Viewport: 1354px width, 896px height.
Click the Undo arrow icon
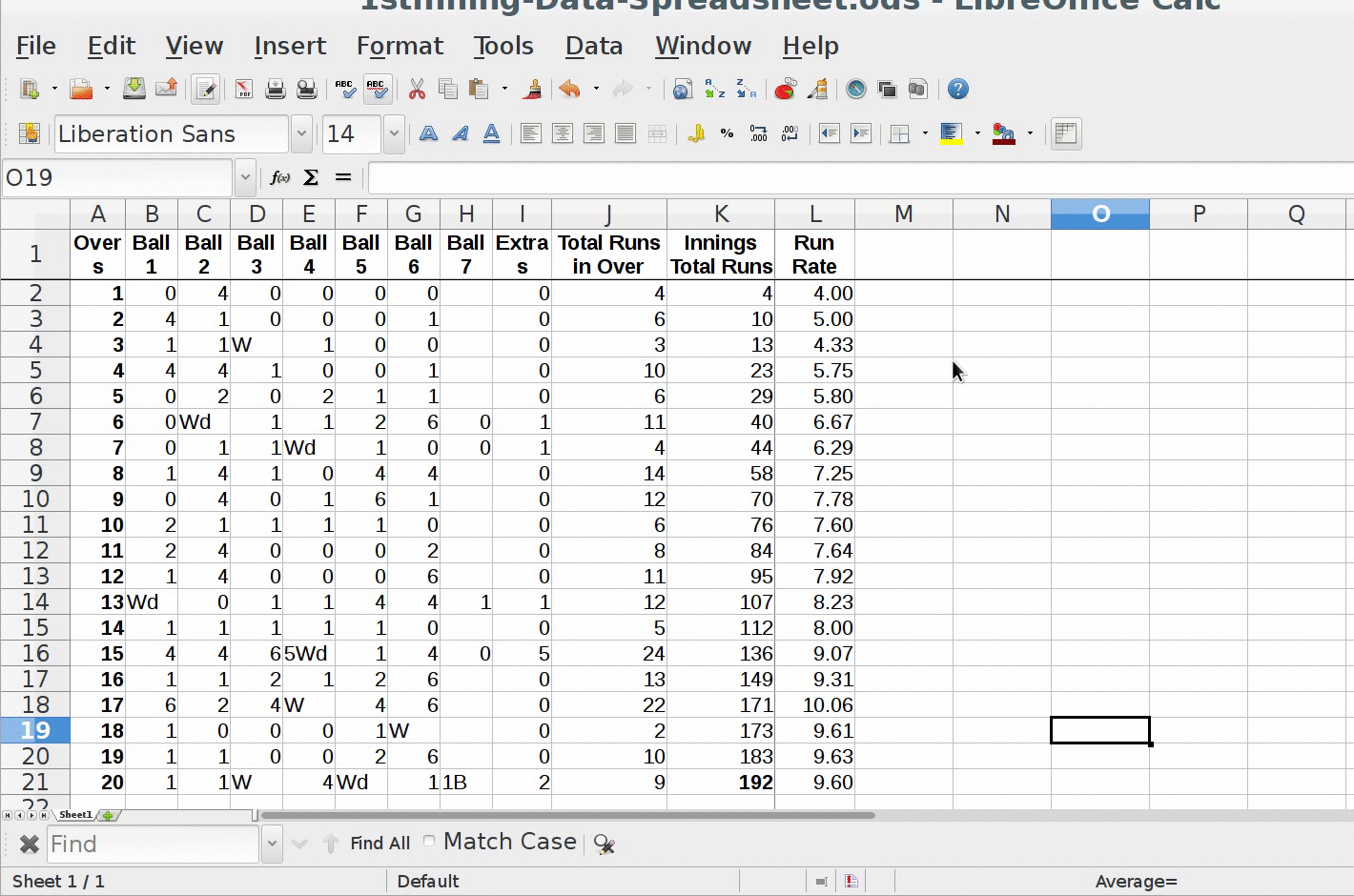point(570,90)
